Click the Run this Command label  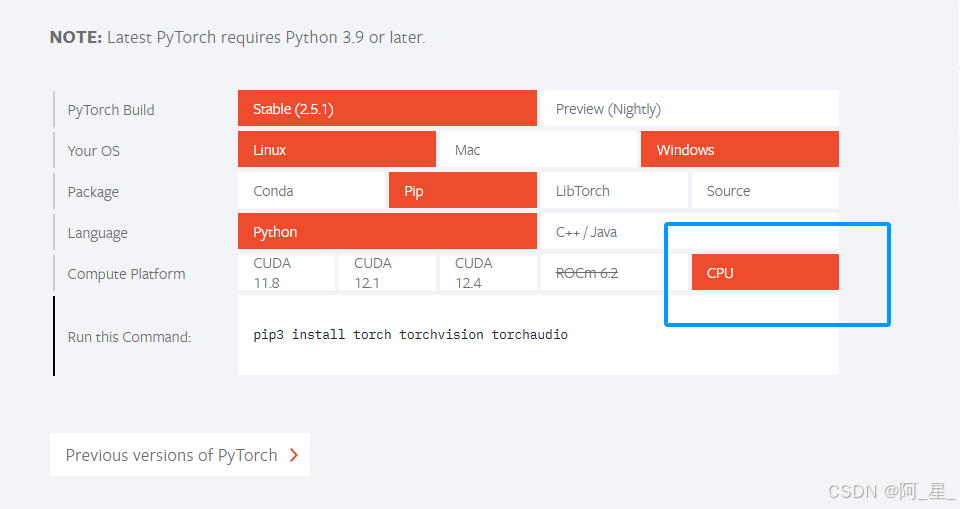[x=129, y=337]
